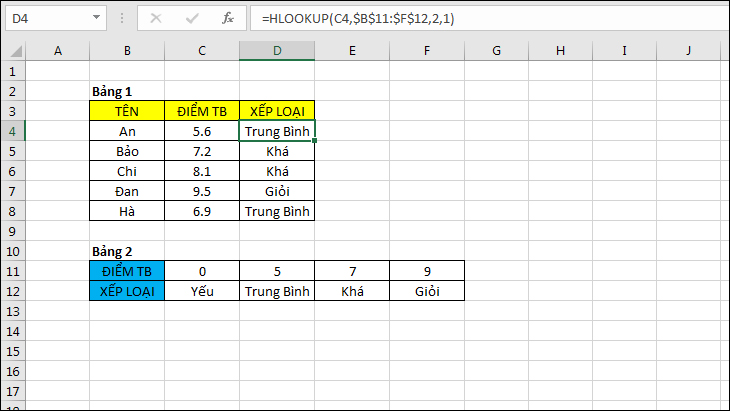This screenshot has height=411, width=730.
Task: Select the name cell Đan
Action: pos(127,191)
